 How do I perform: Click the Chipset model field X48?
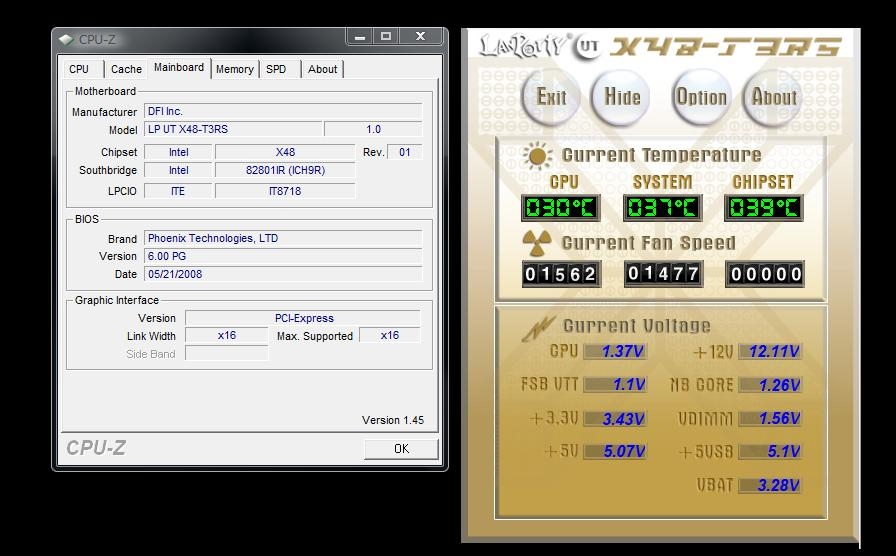(285, 152)
